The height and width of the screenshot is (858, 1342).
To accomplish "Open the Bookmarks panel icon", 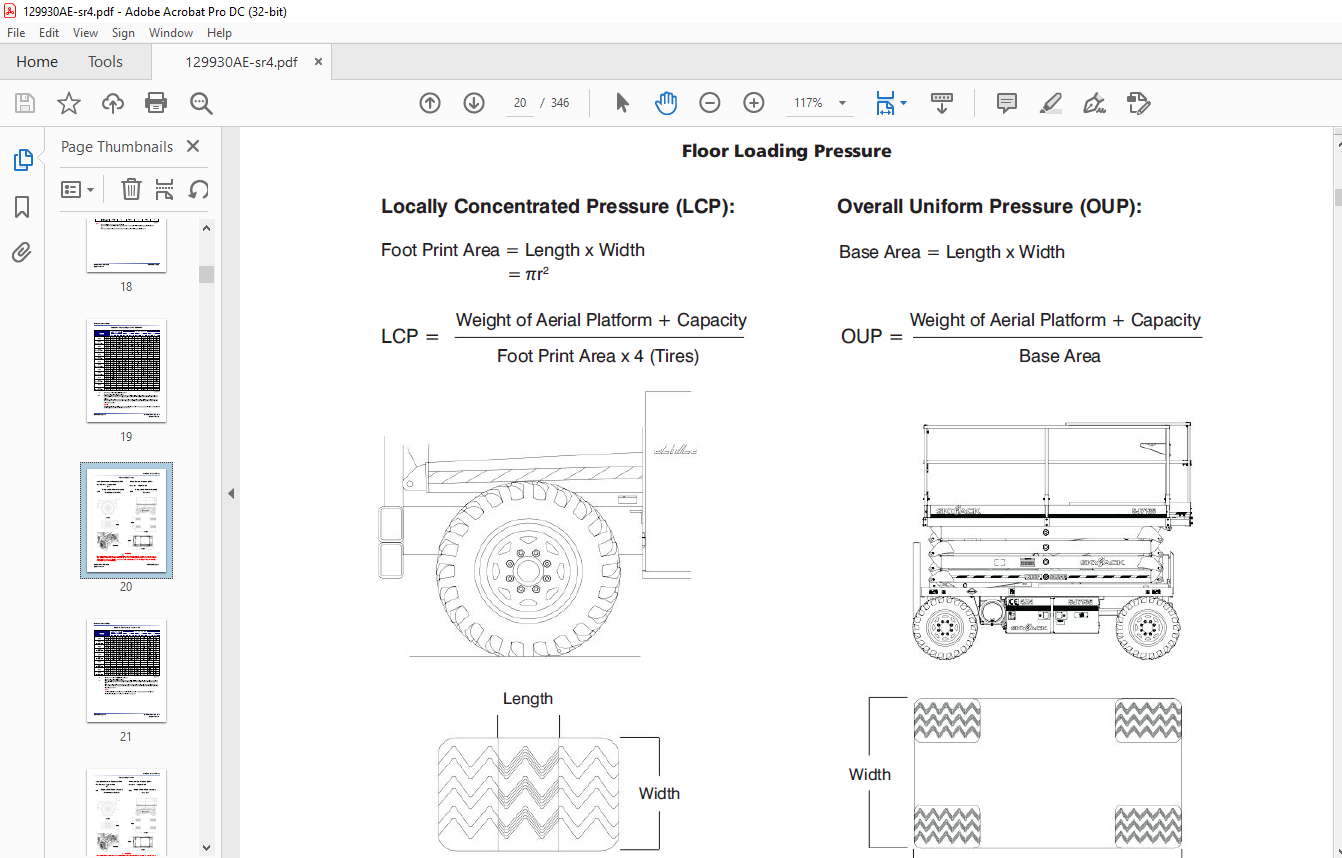I will pos(22,207).
